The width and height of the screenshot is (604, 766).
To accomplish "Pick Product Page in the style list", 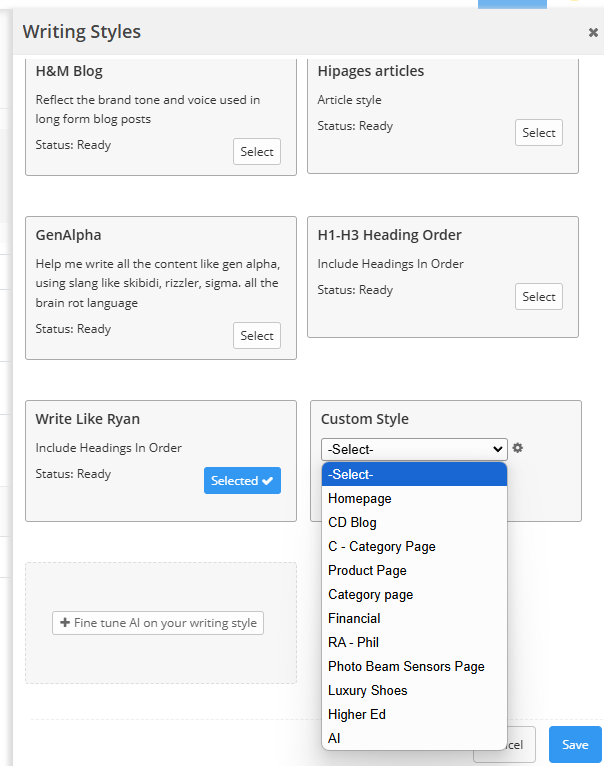I will click(x=367, y=570).
